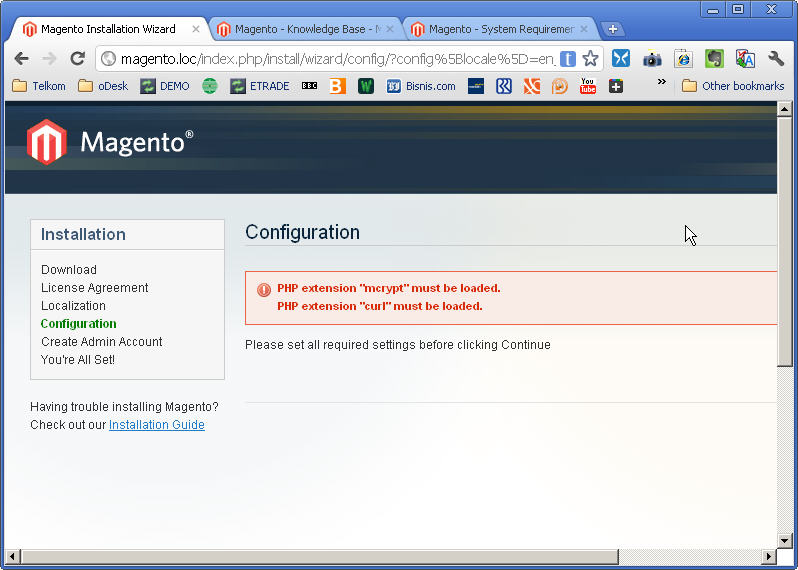The width and height of the screenshot is (798, 570).
Task: Click the Magento logo in header
Action: coord(110,142)
